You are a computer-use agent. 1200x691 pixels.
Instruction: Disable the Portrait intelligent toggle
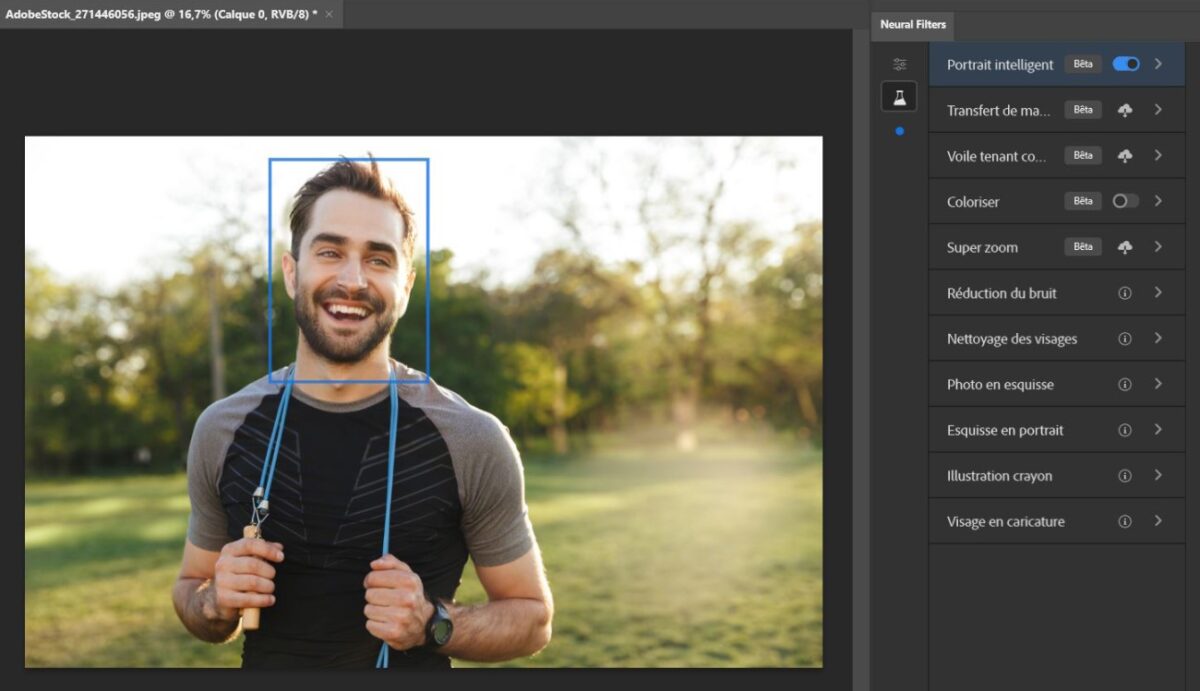[1125, 64]
